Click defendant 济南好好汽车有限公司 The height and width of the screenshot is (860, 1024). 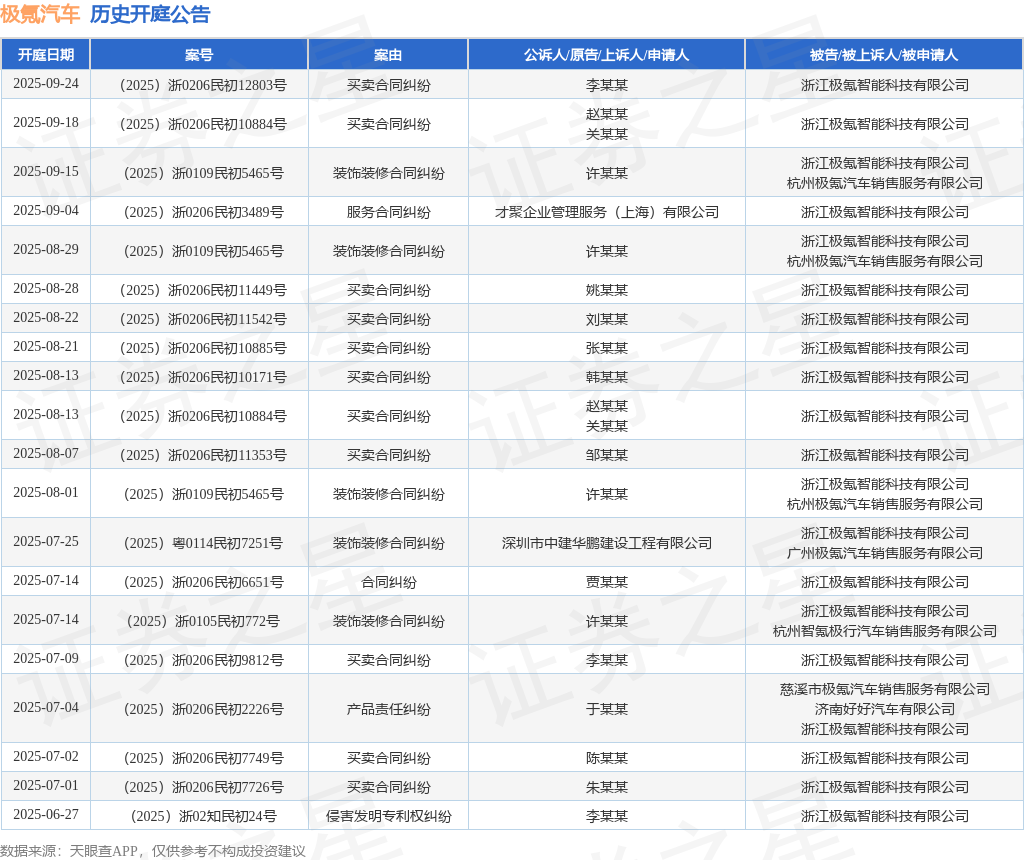pos(884,709)
